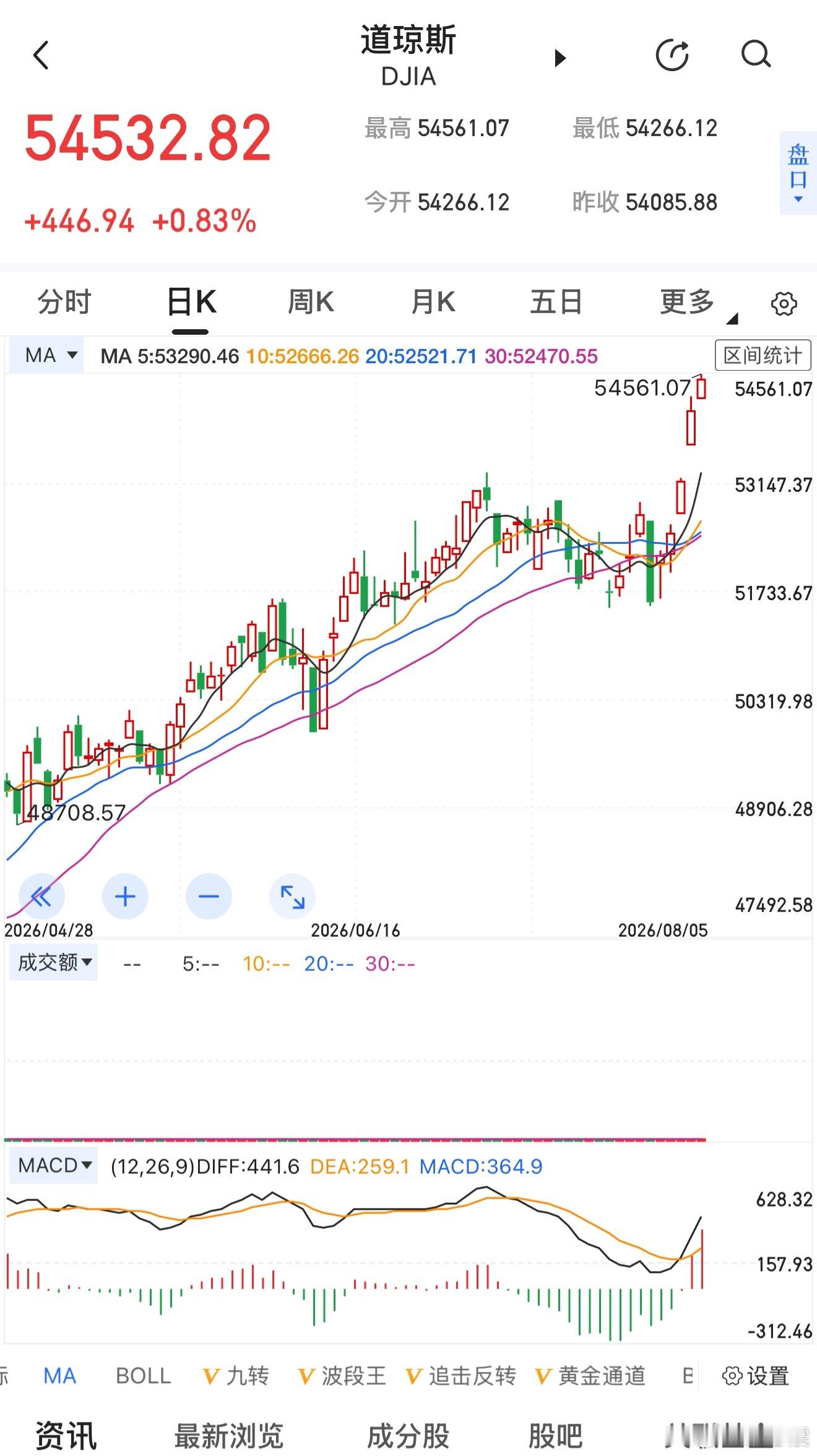Open the 资讯 bottom tab
817x1456 pixels.
(66, 1436)
